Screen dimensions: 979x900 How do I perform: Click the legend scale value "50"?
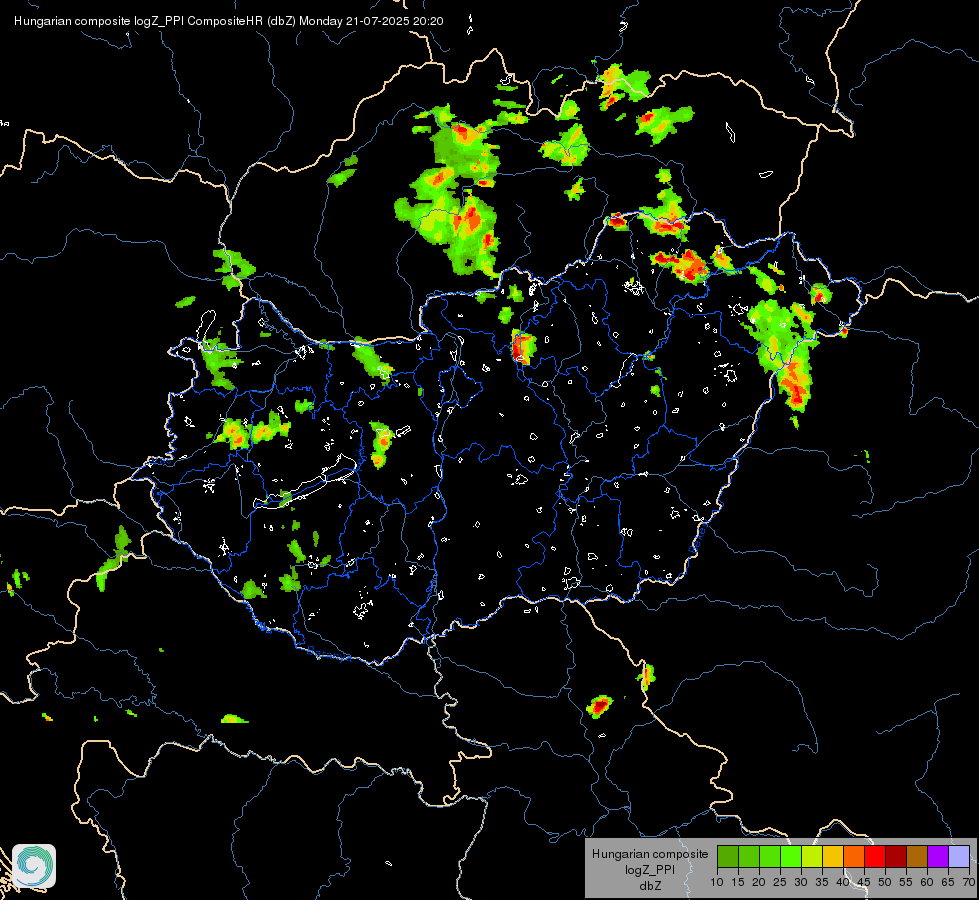point(885,882)
